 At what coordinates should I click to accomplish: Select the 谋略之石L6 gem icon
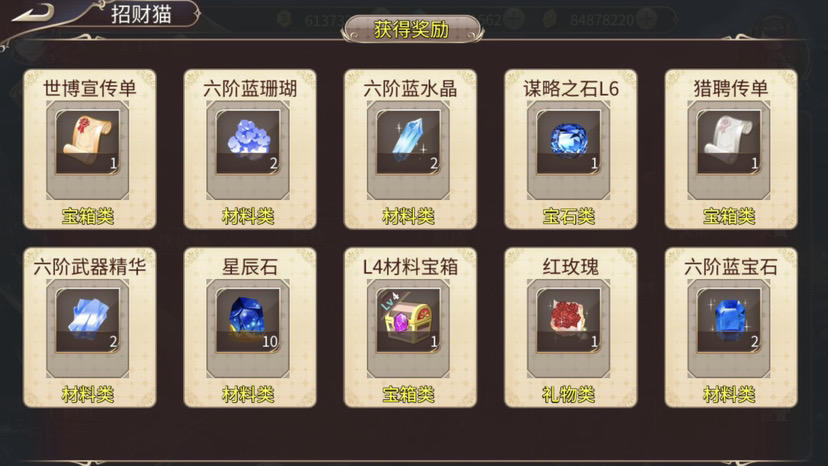tap(568, 142)
